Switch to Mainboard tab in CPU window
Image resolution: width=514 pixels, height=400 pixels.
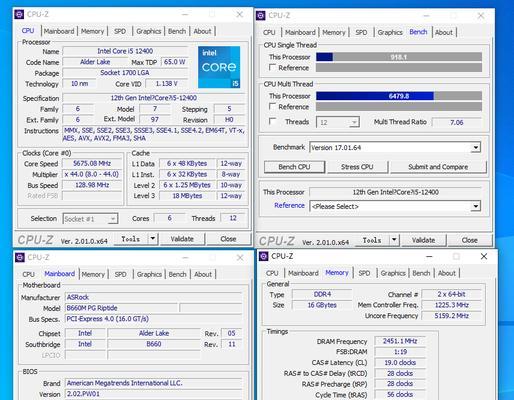coord(59,31)
